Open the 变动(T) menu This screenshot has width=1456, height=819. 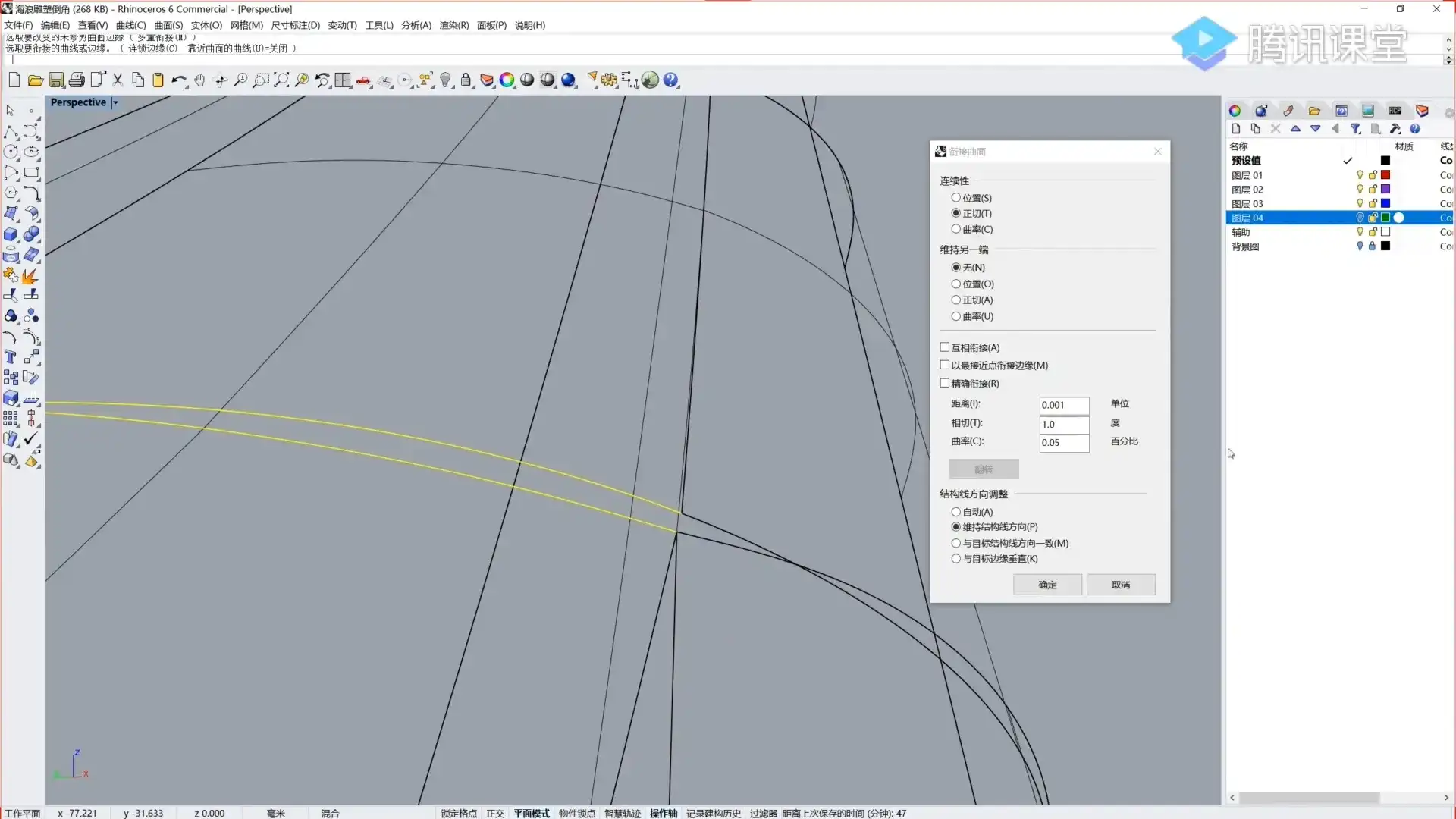click(x=342, y=25)
